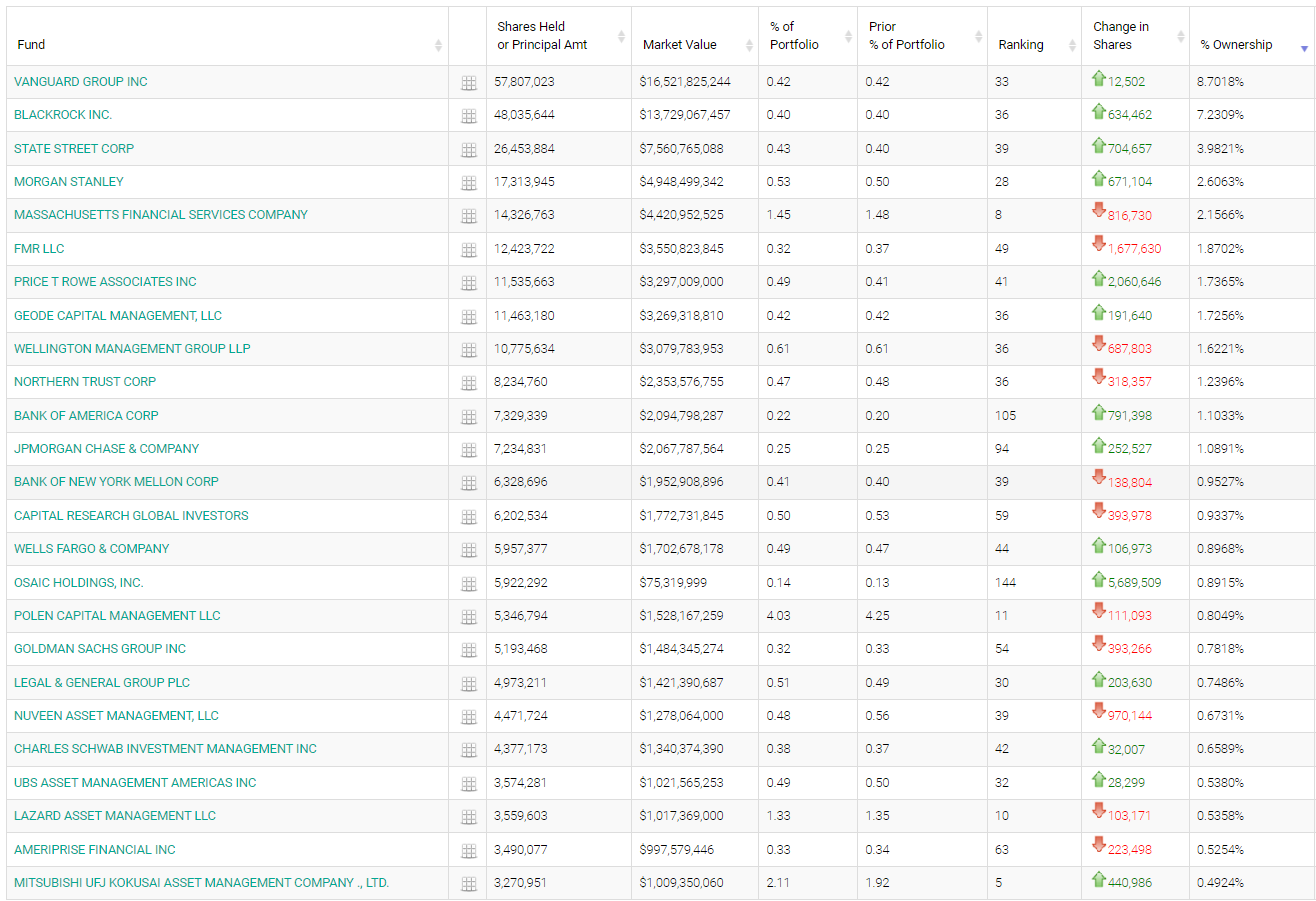Open GEODE CAPITAL MANAGEMENT, LLC link
The height and width of the screenshot is (901, 1316).
click(x=118, y=316)
